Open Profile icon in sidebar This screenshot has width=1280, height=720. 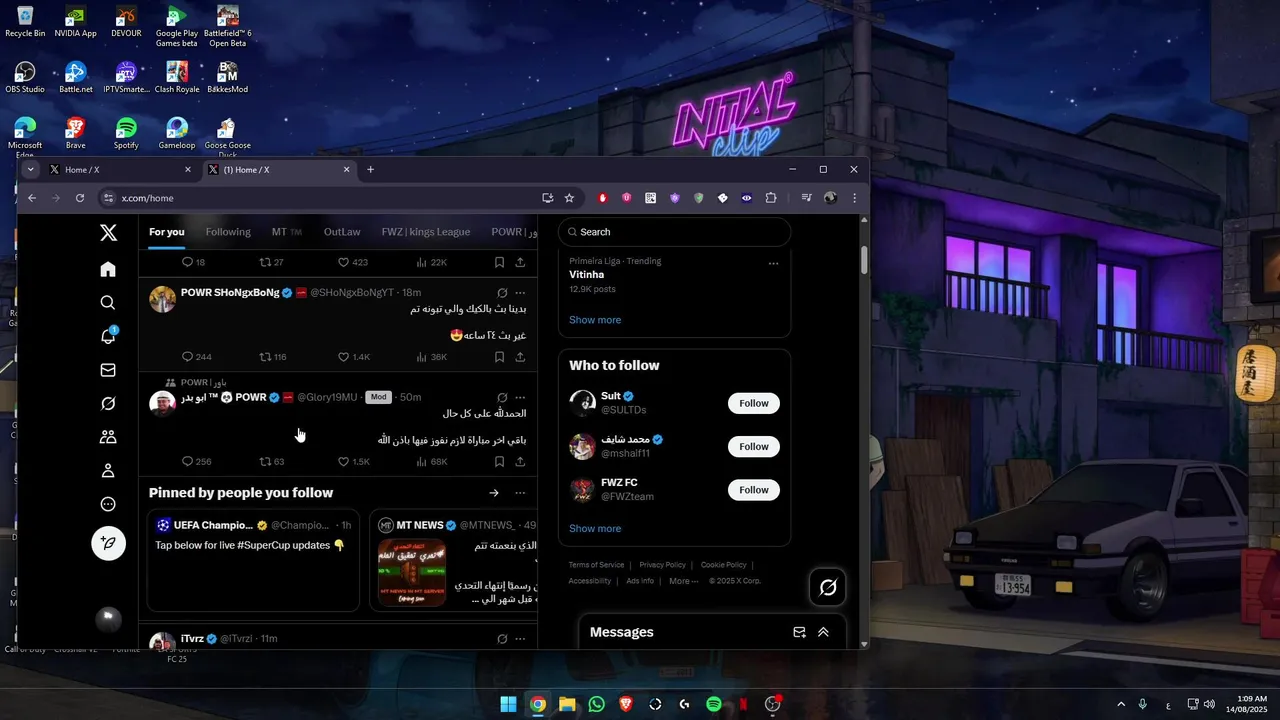tap(108, 471)
